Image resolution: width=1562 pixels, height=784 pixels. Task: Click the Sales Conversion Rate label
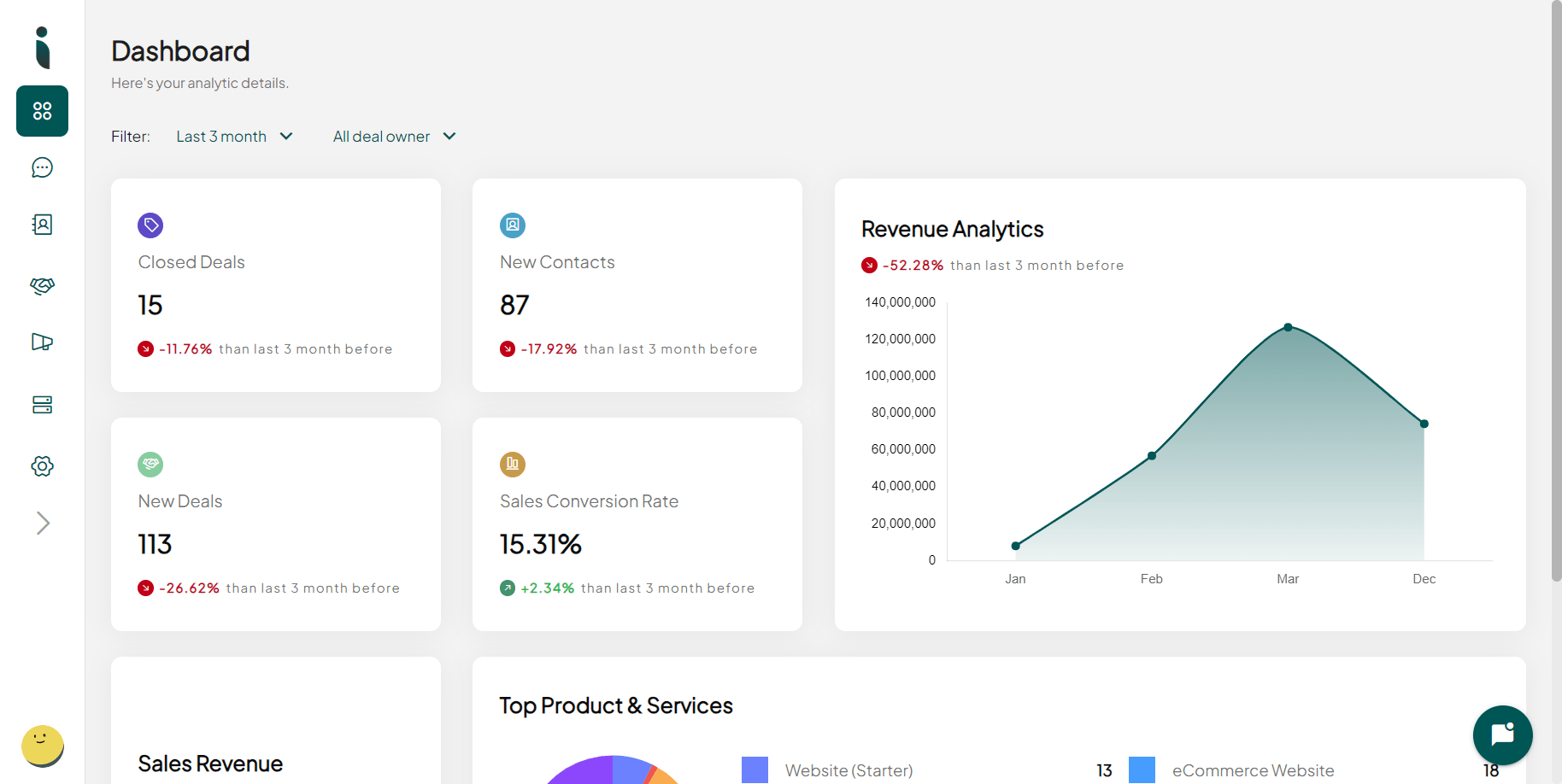[x=590, y=501]
